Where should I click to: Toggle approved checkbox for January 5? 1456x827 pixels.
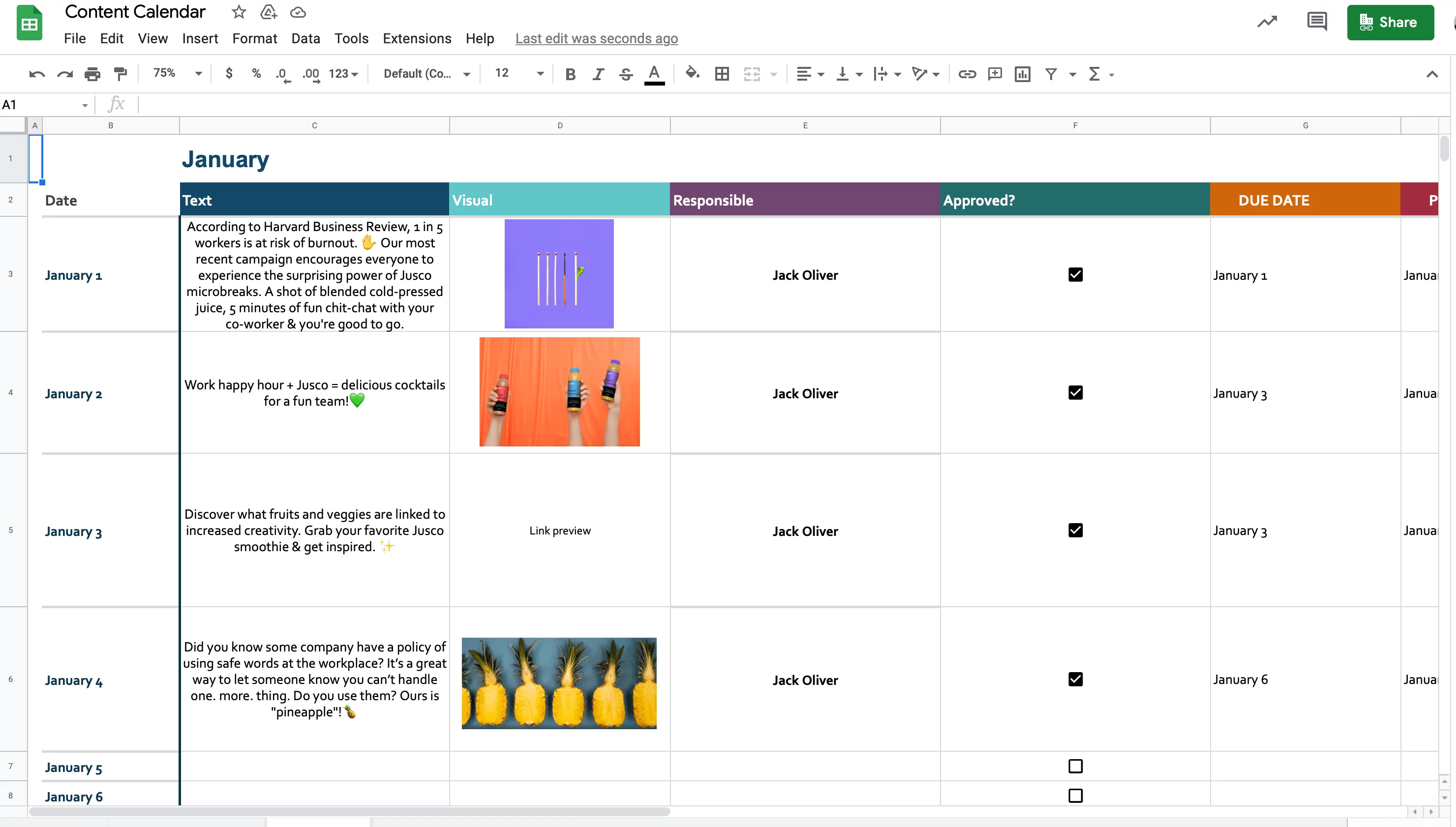click(1076, 767)
